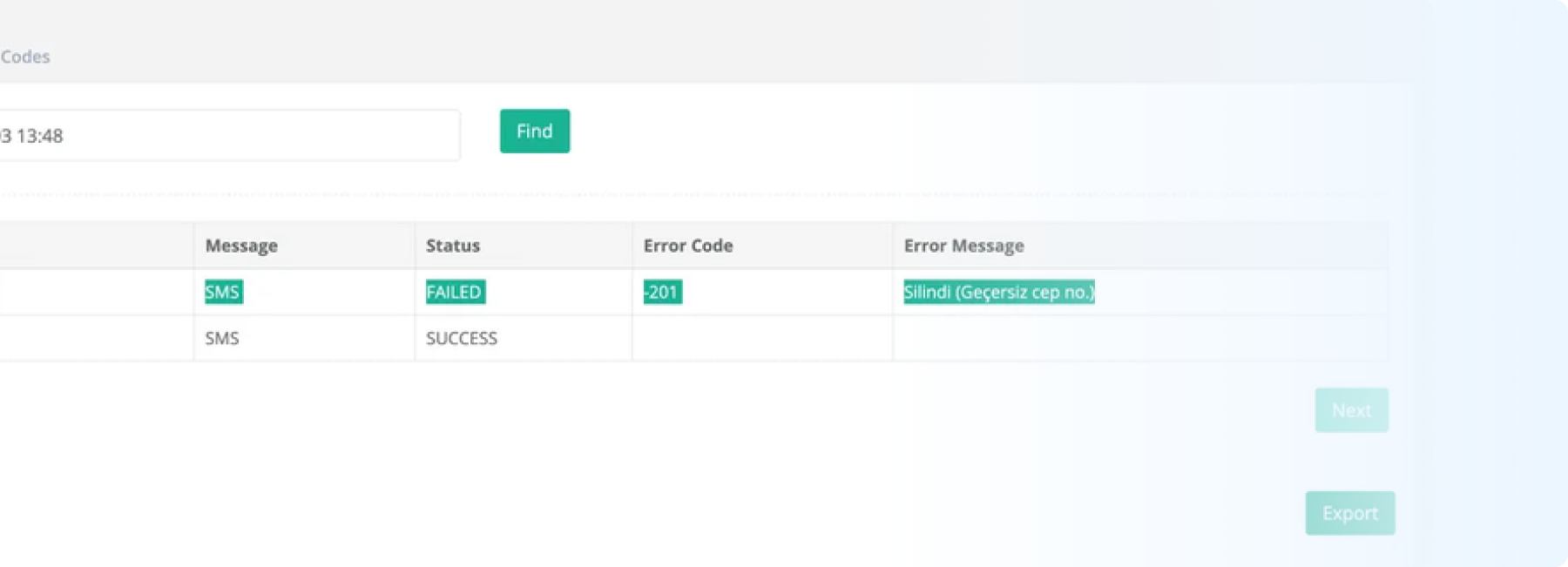
Task: Click the green Find button
Action: tap(534, 132)
